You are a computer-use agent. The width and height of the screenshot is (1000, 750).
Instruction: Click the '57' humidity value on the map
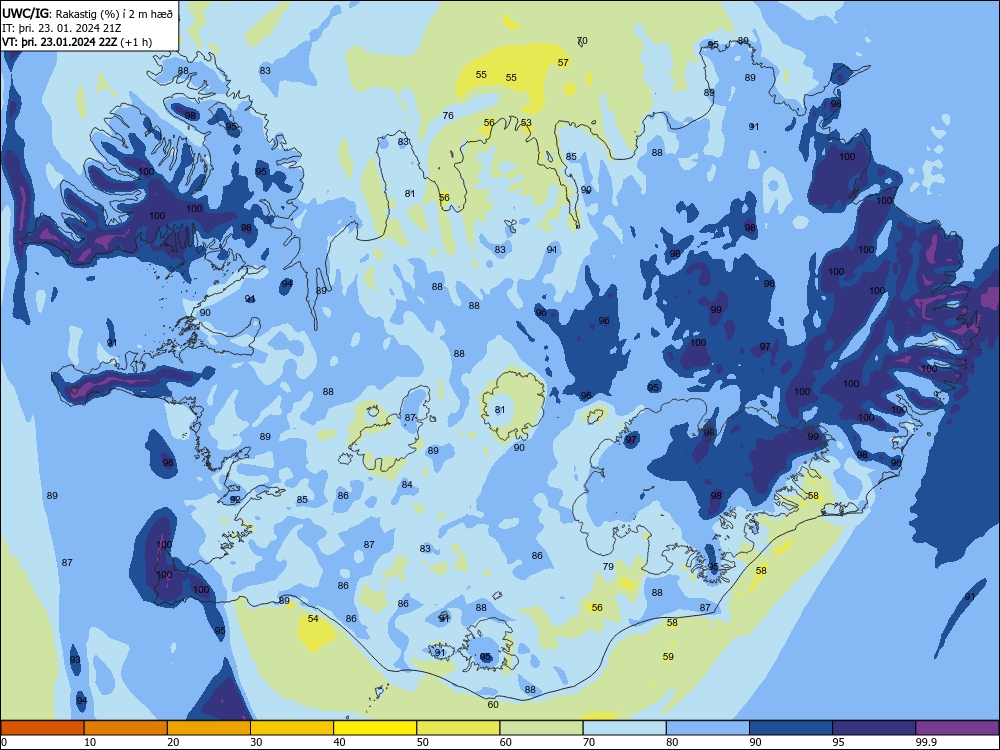coord(563,62)
